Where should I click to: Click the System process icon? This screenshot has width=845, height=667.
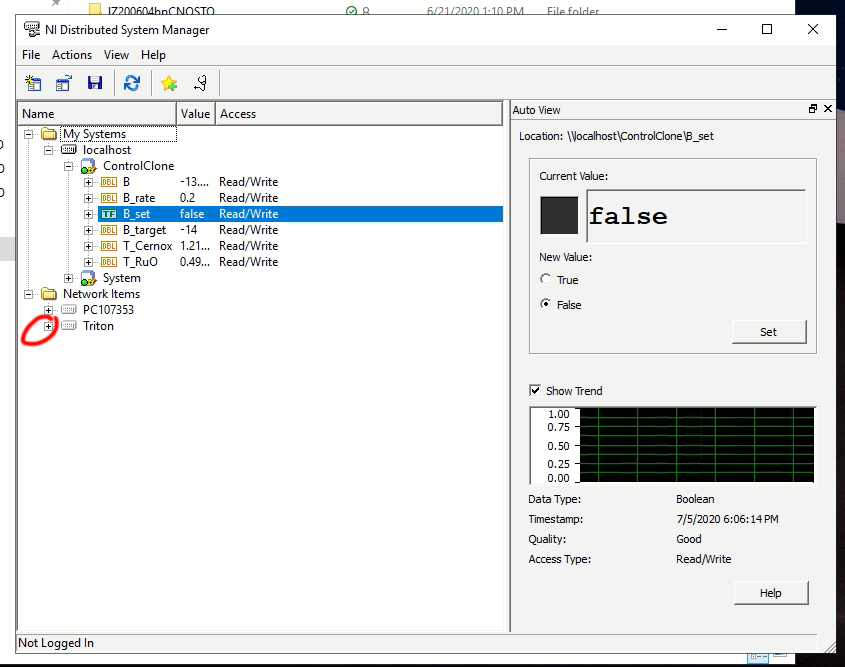[88, 278]
